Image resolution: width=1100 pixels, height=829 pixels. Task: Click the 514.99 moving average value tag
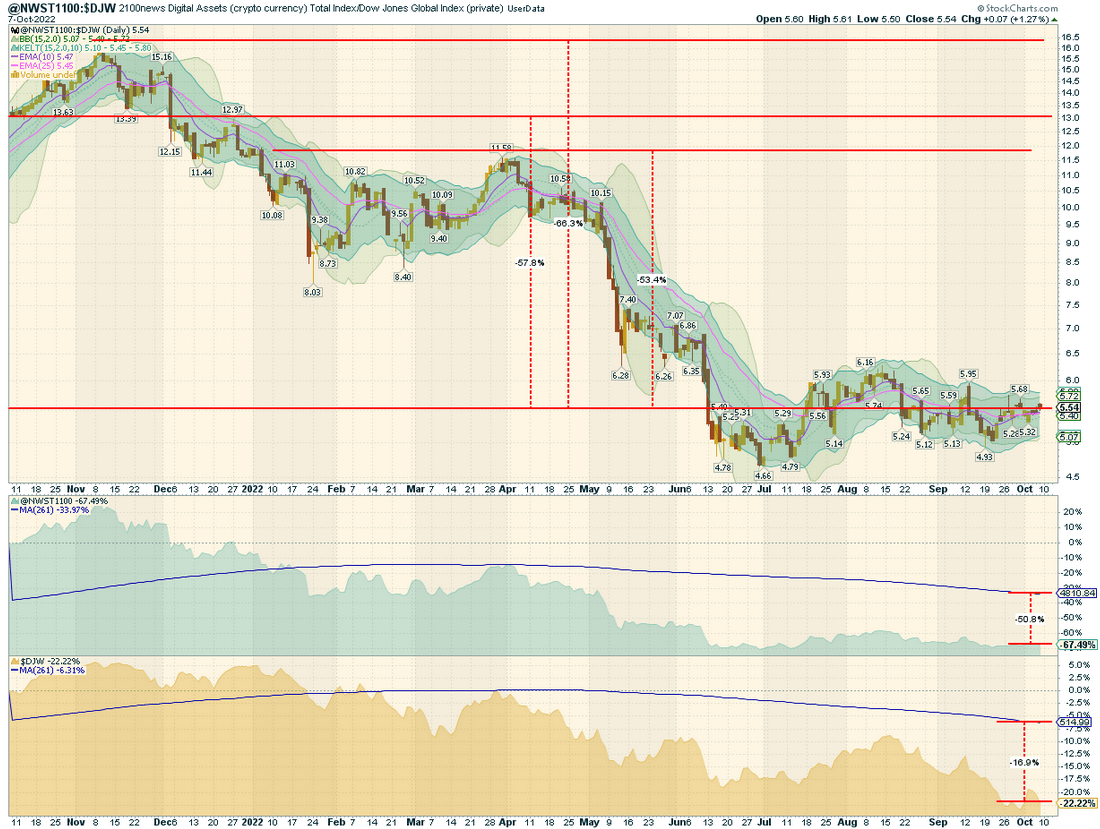pos(1075,722)
